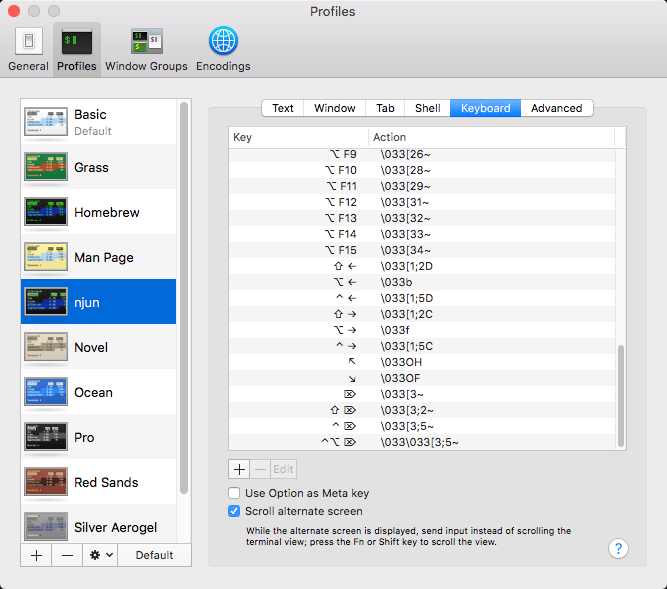This screenshot has width=667, height=589.
Task: Switch to the Window tab
Action: pos(335,108)
